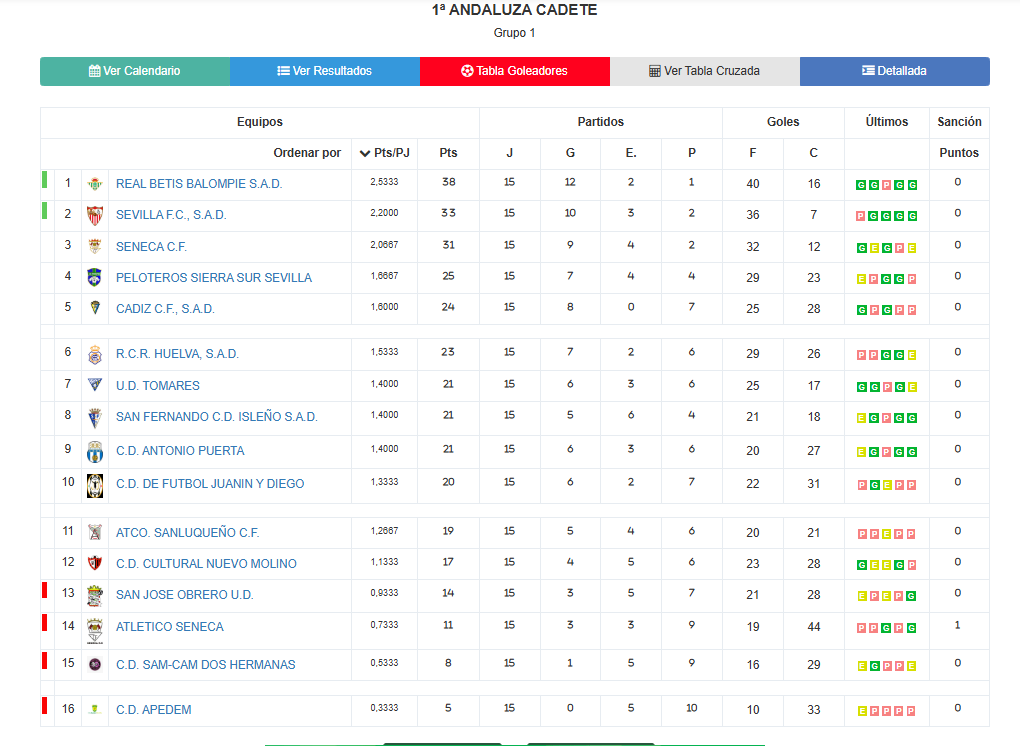Click the San Jose Obrero crest icon
1020x746 pixels.
95,596
